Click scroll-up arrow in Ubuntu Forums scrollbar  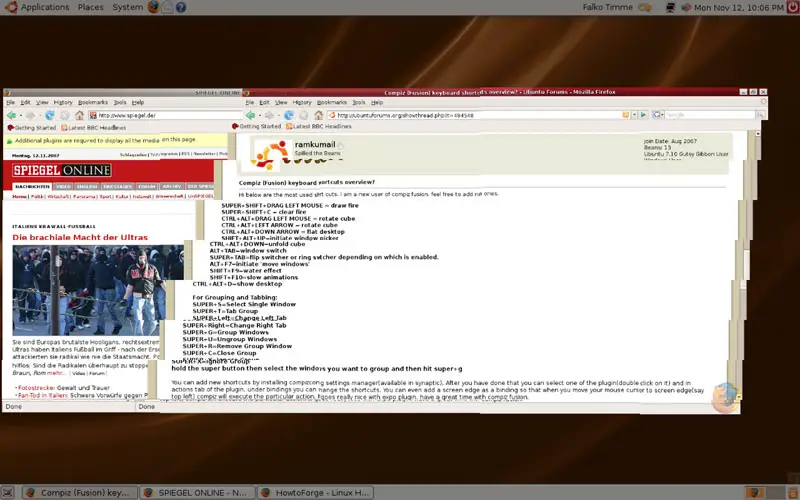point(758,134)
